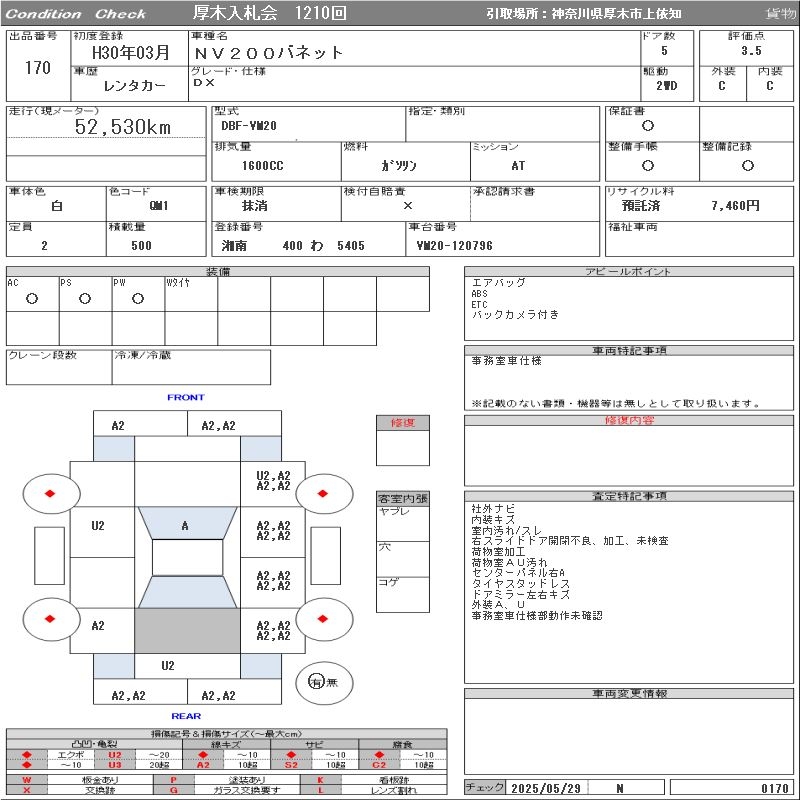
Task: Expand the 査定特記事項 section header
Action: [x=630, y=496]
